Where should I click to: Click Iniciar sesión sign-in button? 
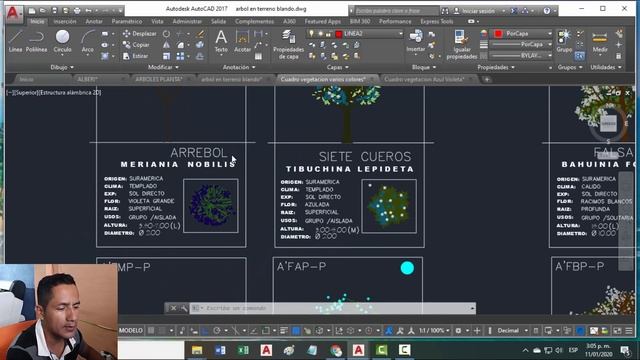coord(478,11)
